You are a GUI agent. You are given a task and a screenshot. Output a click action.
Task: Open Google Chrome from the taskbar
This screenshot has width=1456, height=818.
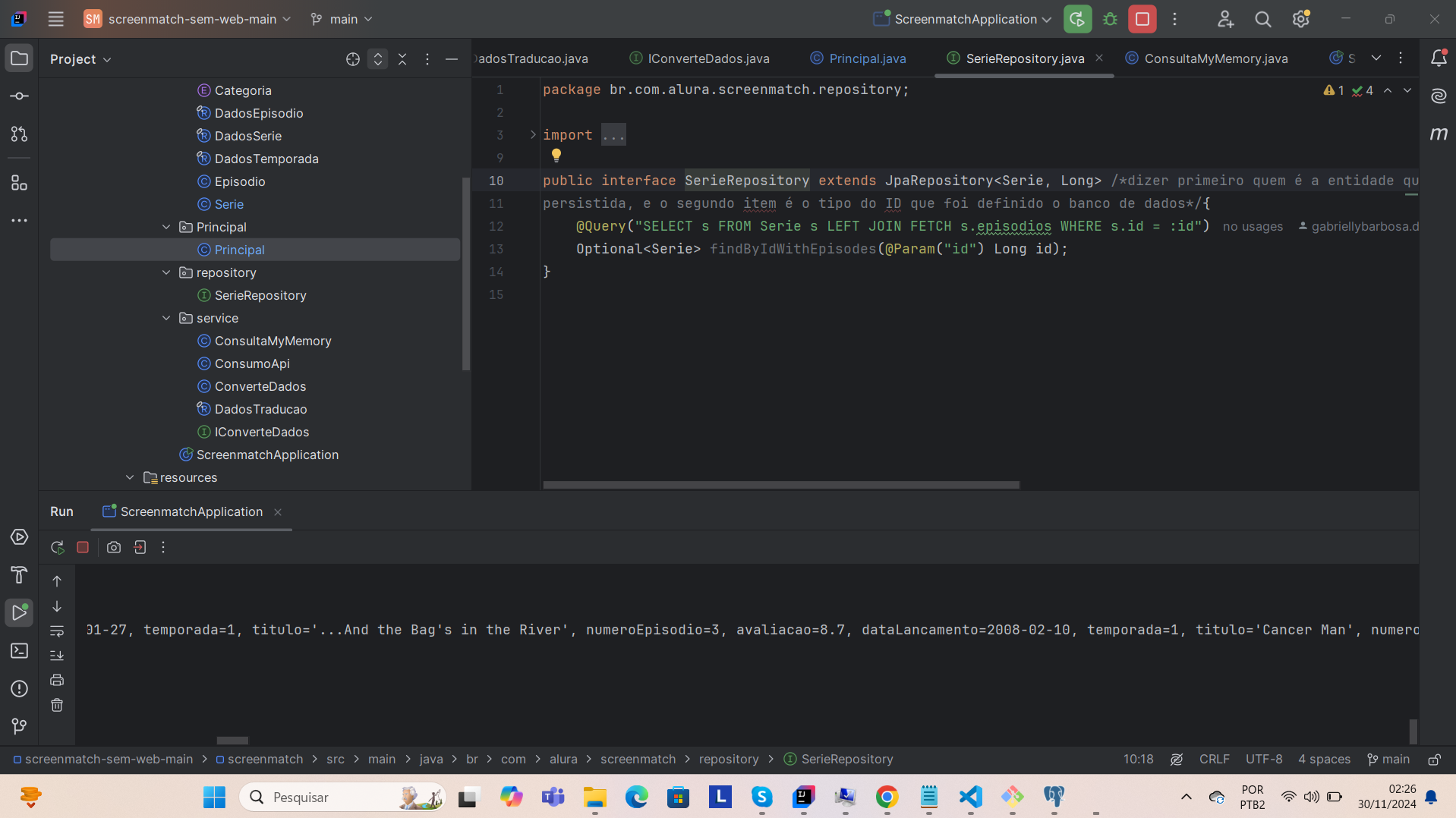[x=887, y=797]
